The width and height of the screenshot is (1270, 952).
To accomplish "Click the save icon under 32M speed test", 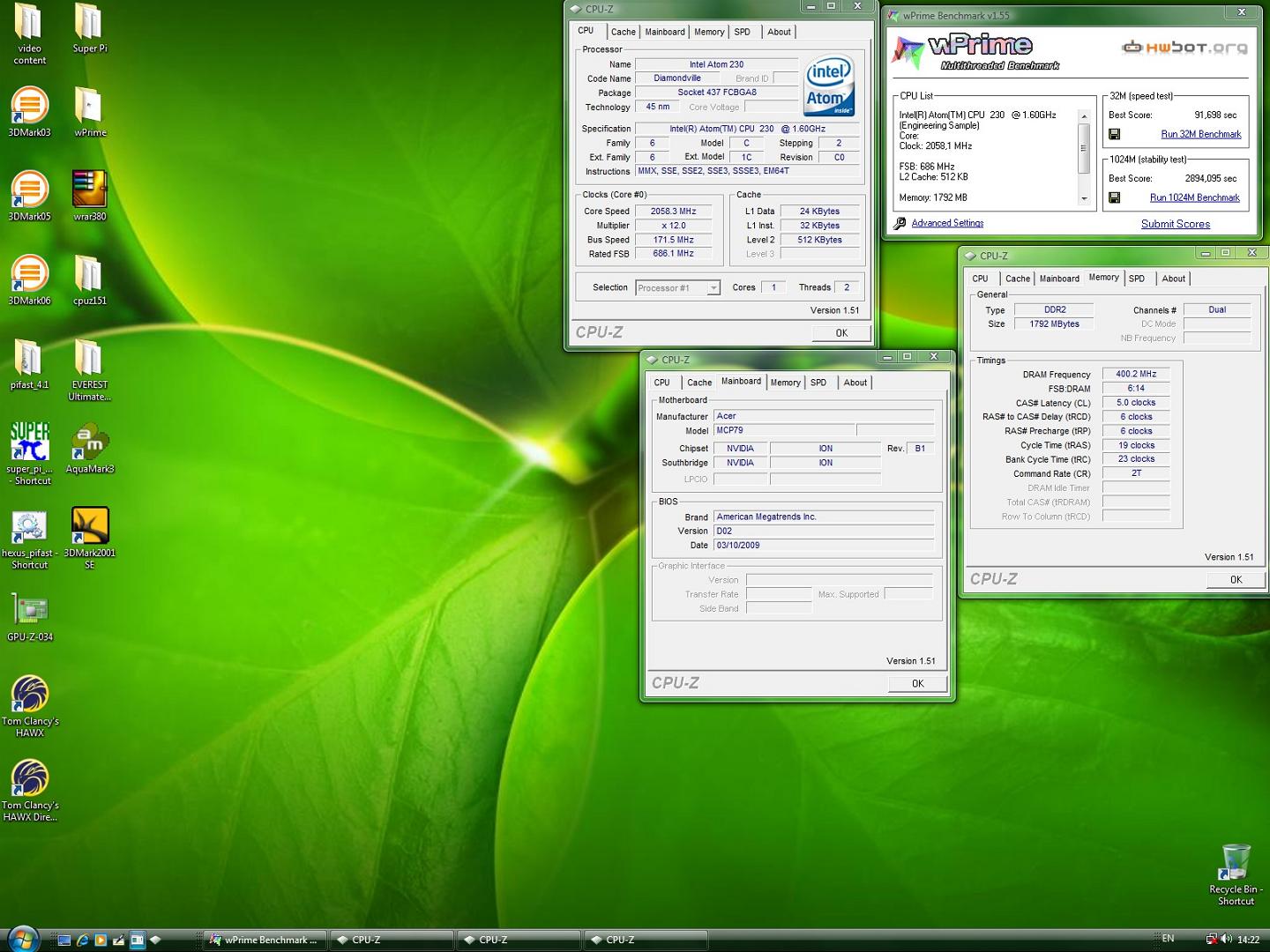I will pyautogui.click(x=1114, y=134).
